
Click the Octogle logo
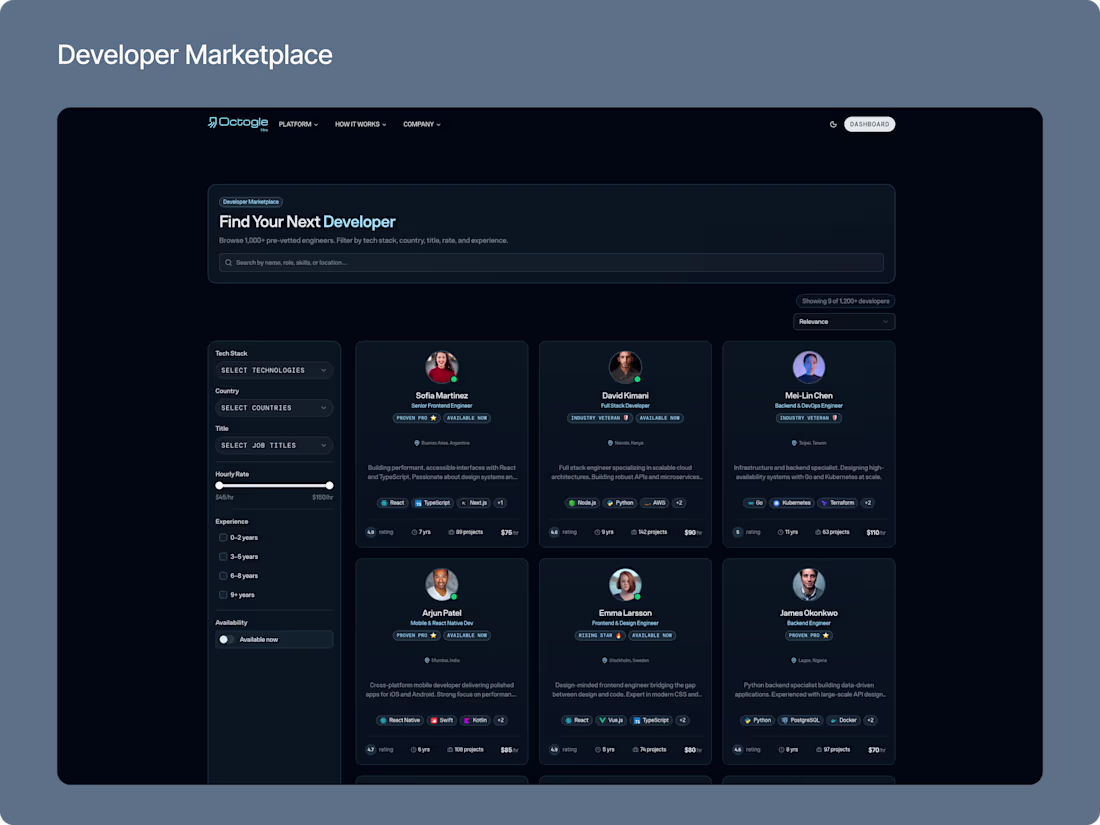238,123
